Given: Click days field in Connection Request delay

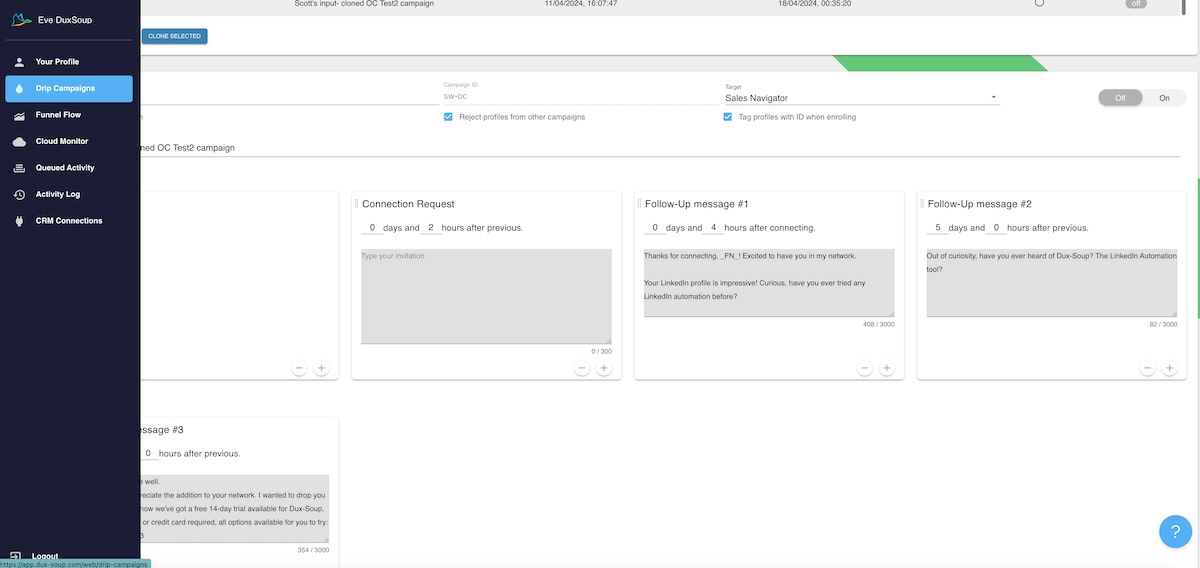Looking at the screenshot, I should [x=371, y=228].
